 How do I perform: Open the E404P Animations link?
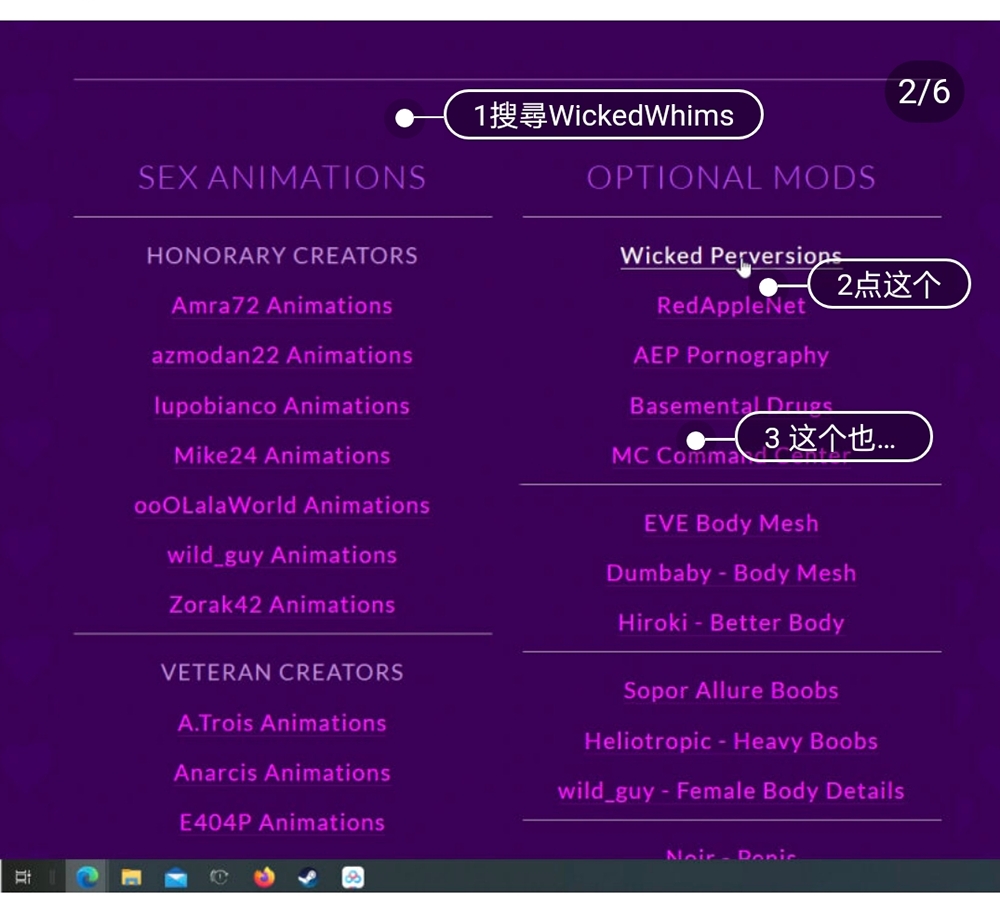[282, 823]
